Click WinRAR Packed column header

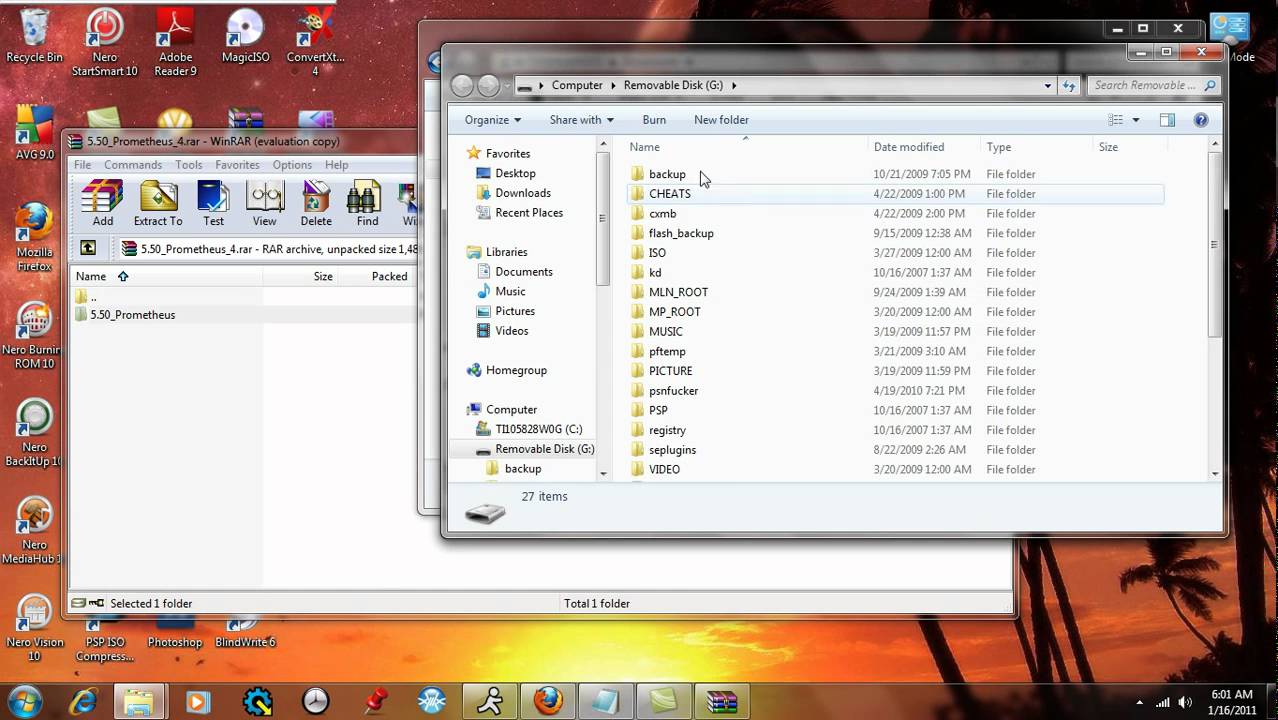pos(379,276)
